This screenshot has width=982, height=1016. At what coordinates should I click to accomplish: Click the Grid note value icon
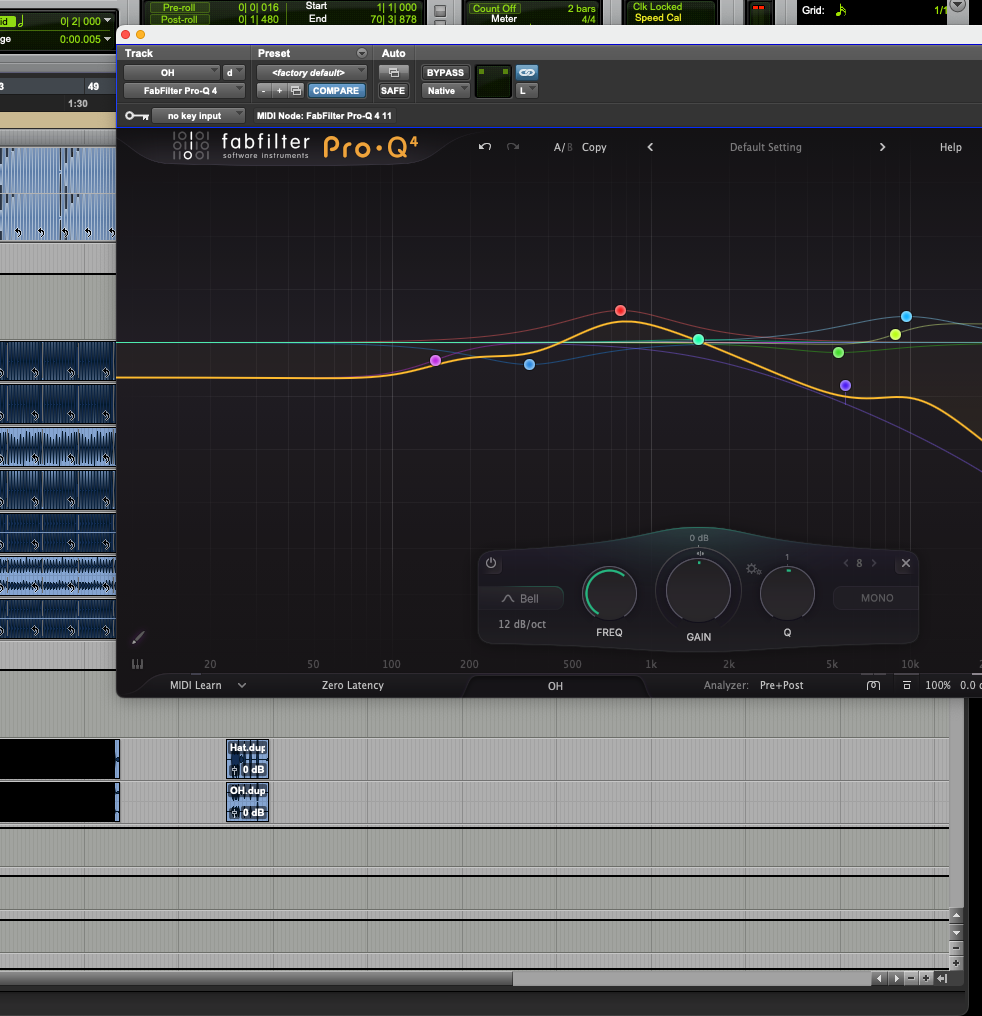(x=841, y=10)
